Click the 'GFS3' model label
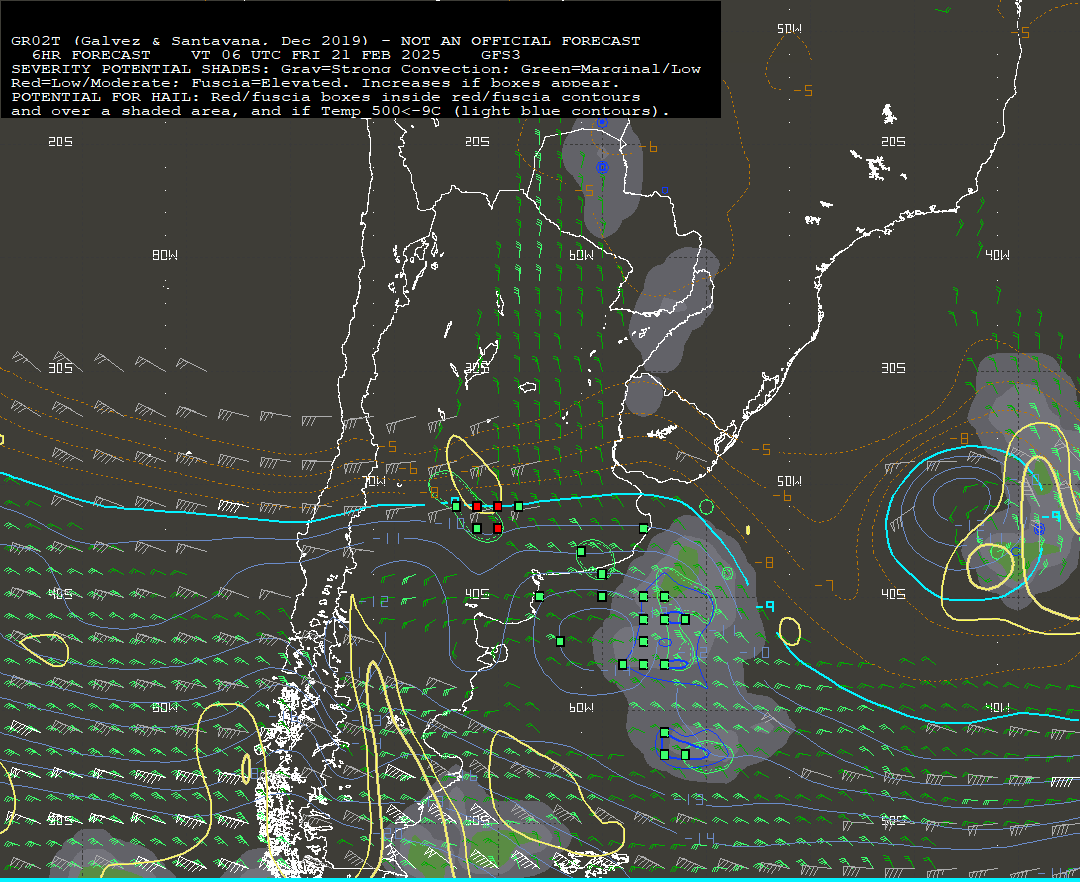The image size is (1080, 882). 501,55
